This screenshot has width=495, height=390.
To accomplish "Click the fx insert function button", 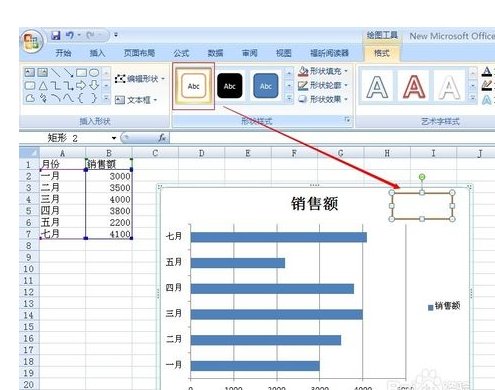I will (x=162, y=138).
